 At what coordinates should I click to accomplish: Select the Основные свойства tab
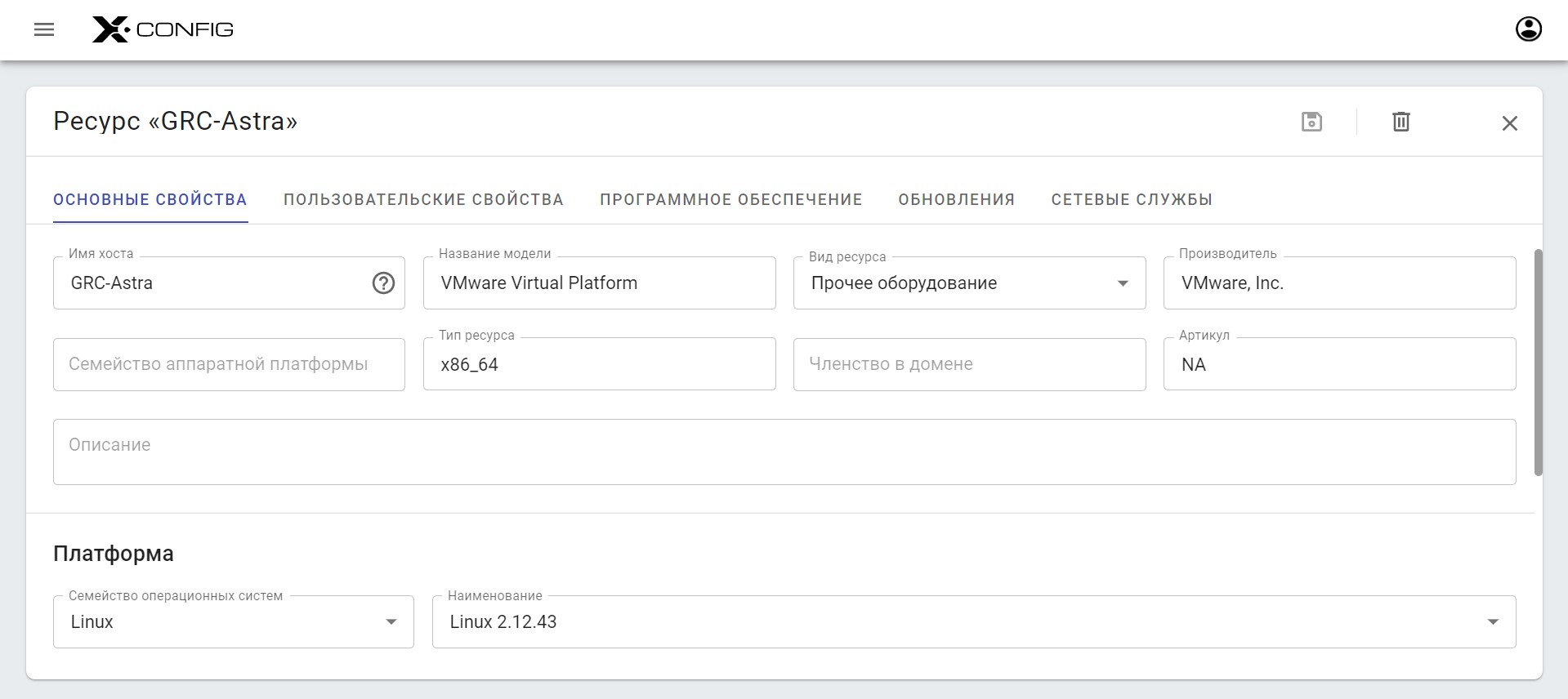[x=150, y=200]
